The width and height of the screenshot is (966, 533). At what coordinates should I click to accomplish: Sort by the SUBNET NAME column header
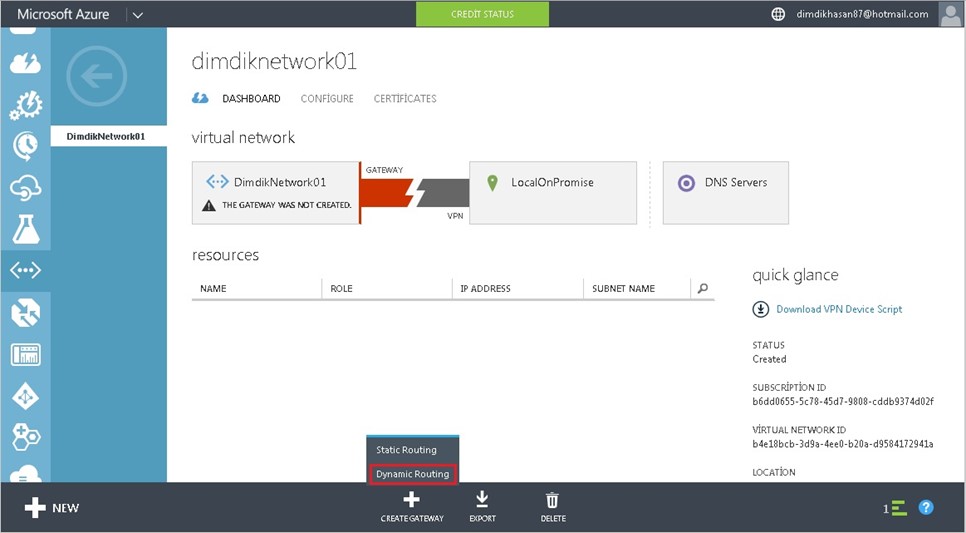pos(623,288)
